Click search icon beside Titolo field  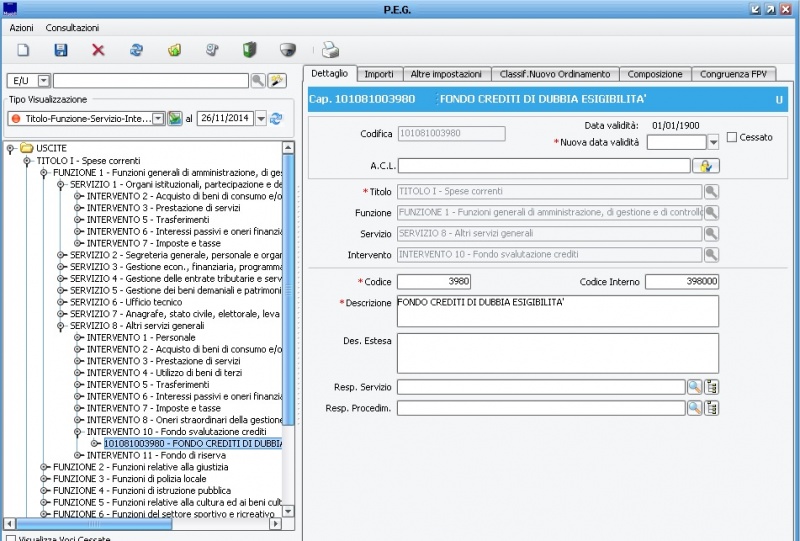(711, 192)
